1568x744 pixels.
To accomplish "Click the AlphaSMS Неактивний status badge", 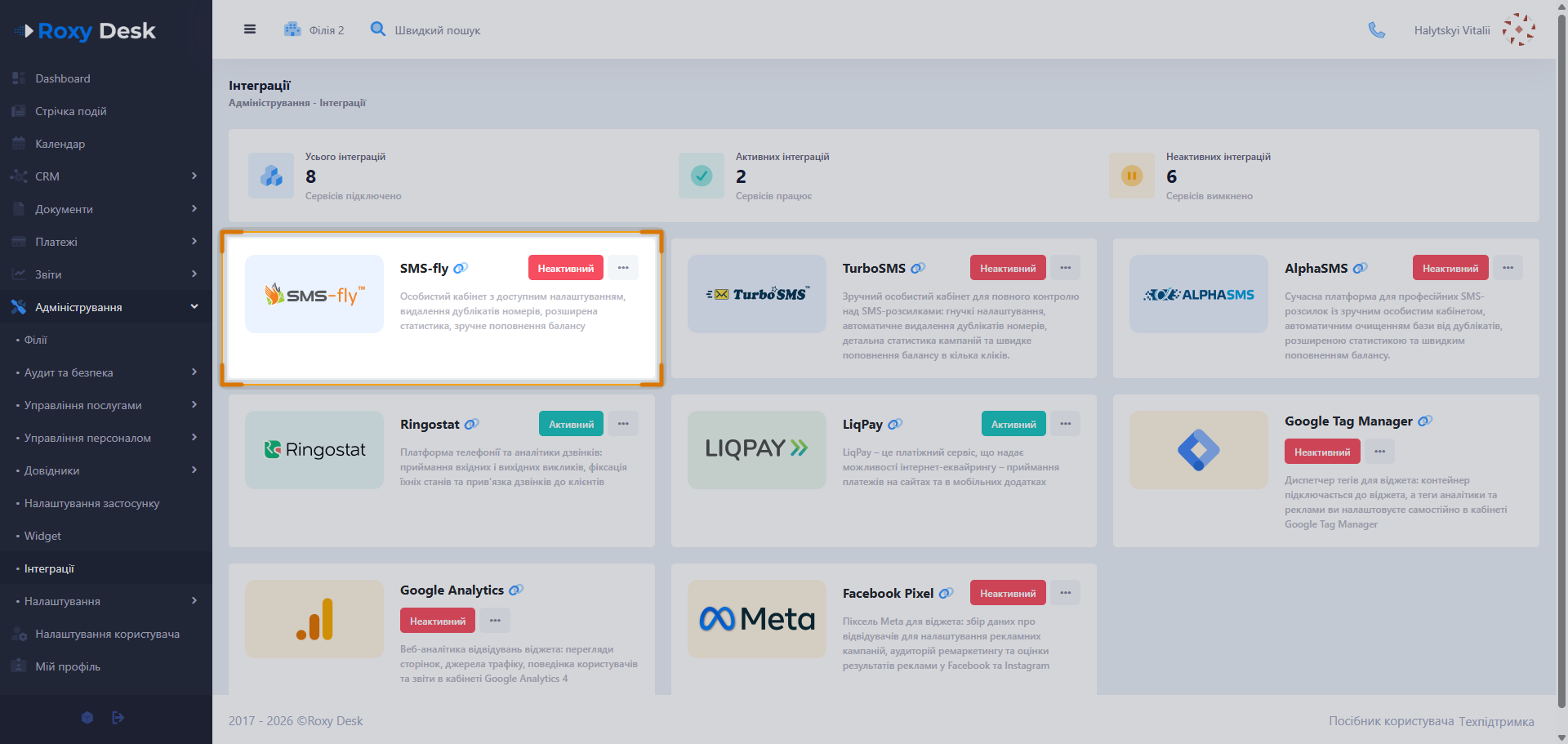I will (1450, 268).
